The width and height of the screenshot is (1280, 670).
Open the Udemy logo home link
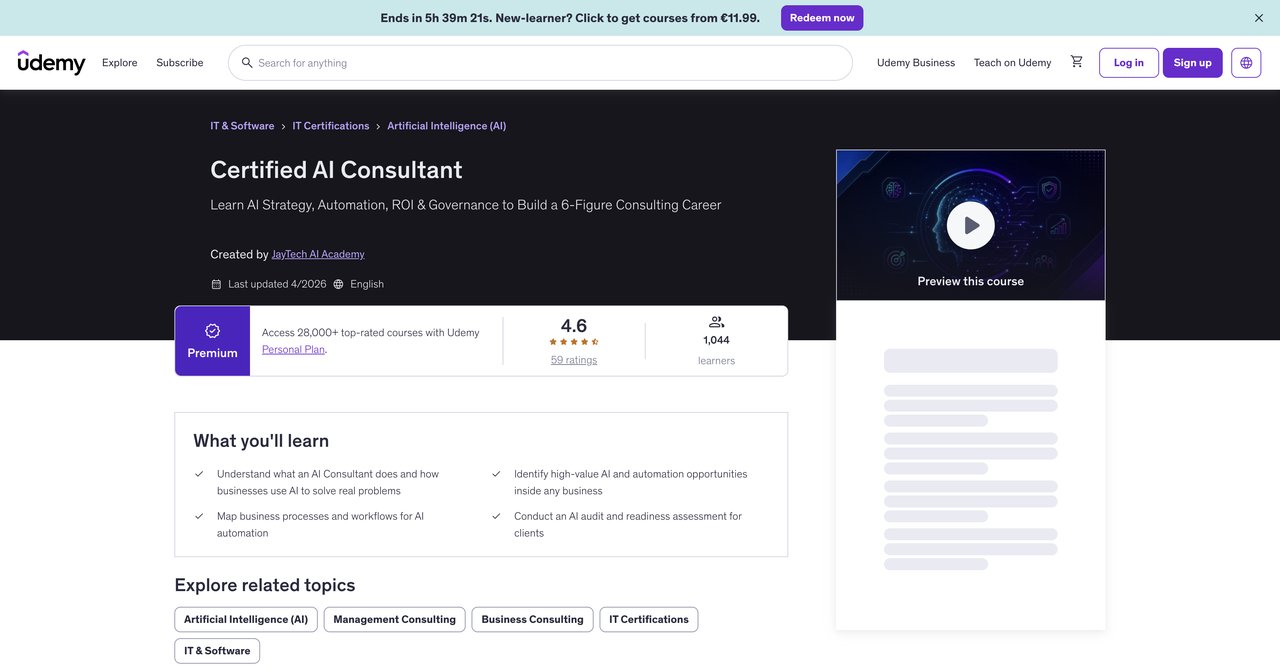pyautogui.click(x=51, y=62)
